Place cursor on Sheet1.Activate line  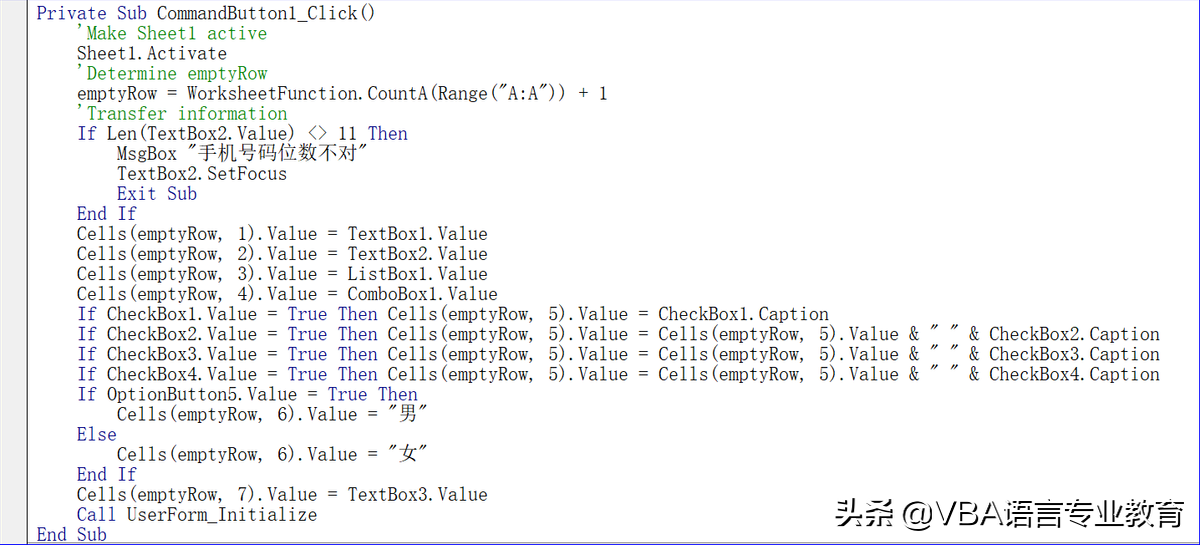(152, 53)
